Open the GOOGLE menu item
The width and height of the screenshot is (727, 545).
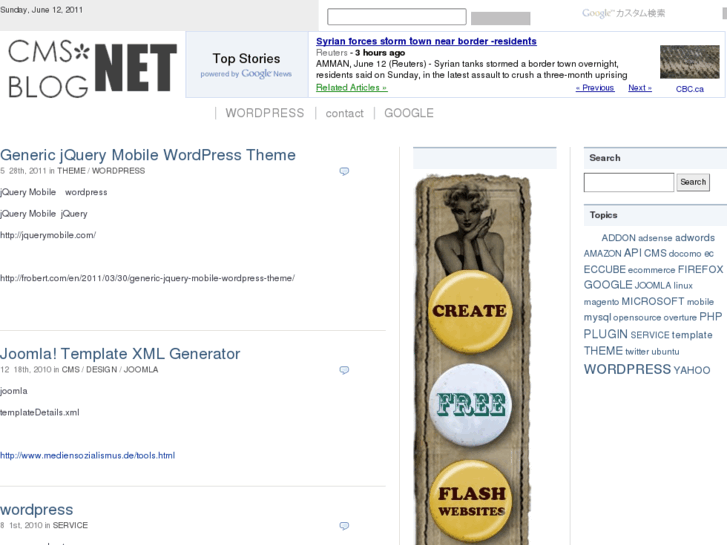(x=409, y=113)
